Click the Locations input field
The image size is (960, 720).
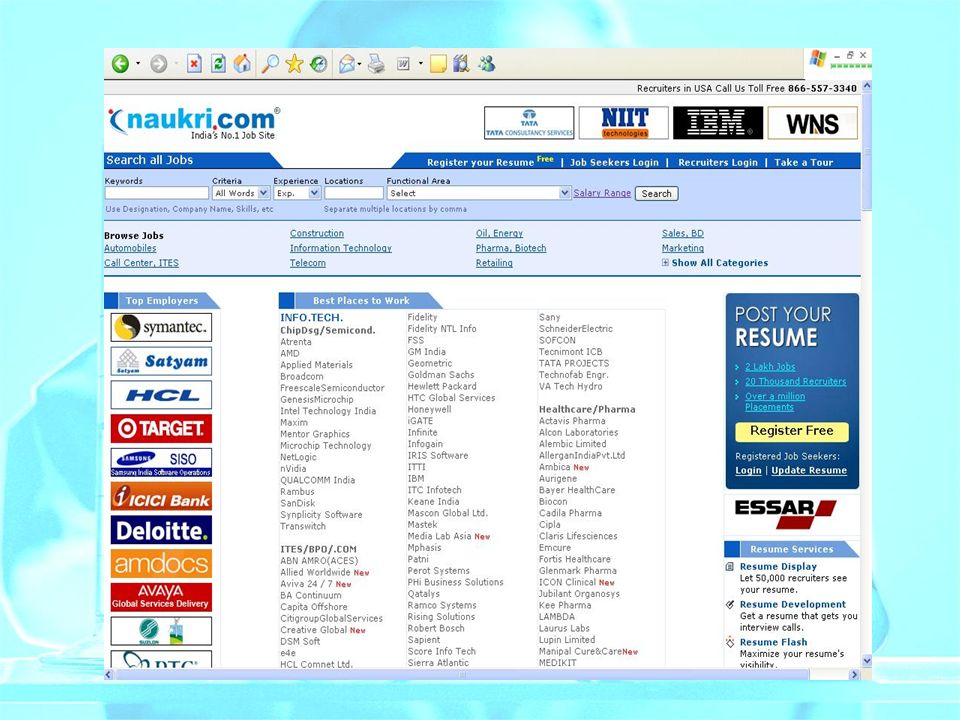pos(354,193)
